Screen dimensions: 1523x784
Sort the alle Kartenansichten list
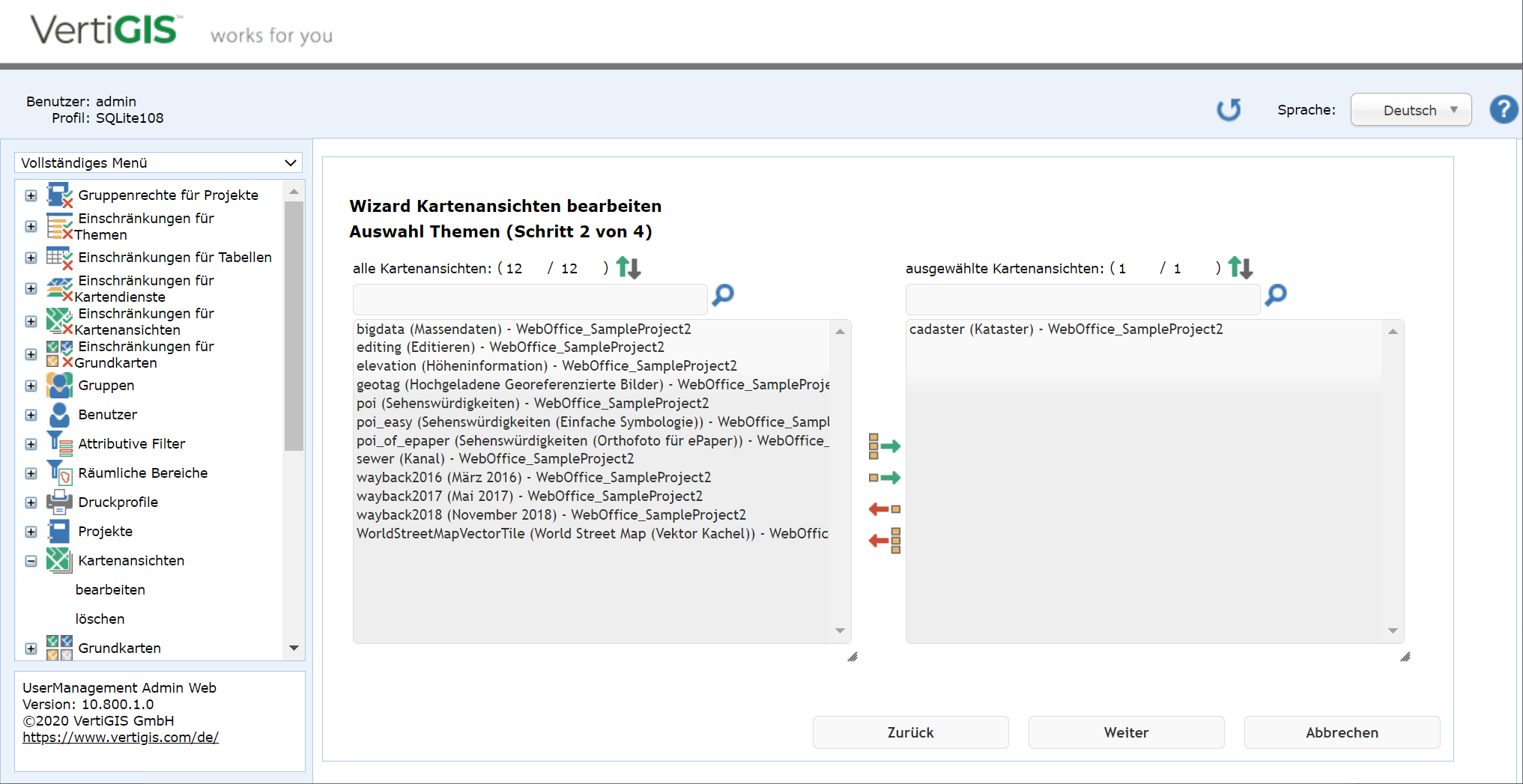(628, 267)
